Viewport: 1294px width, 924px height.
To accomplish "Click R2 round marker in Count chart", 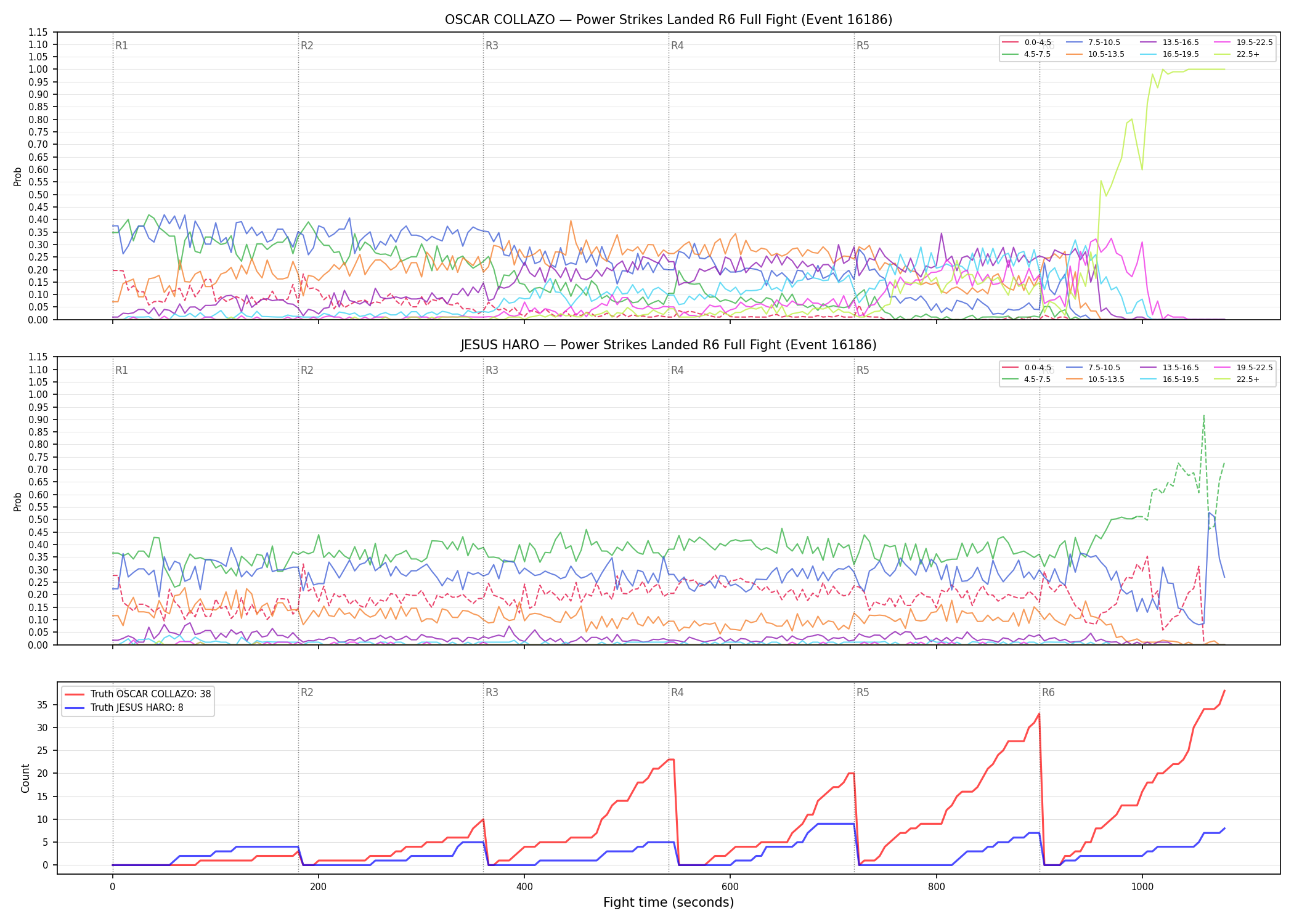I will click(x=307, y=692).
